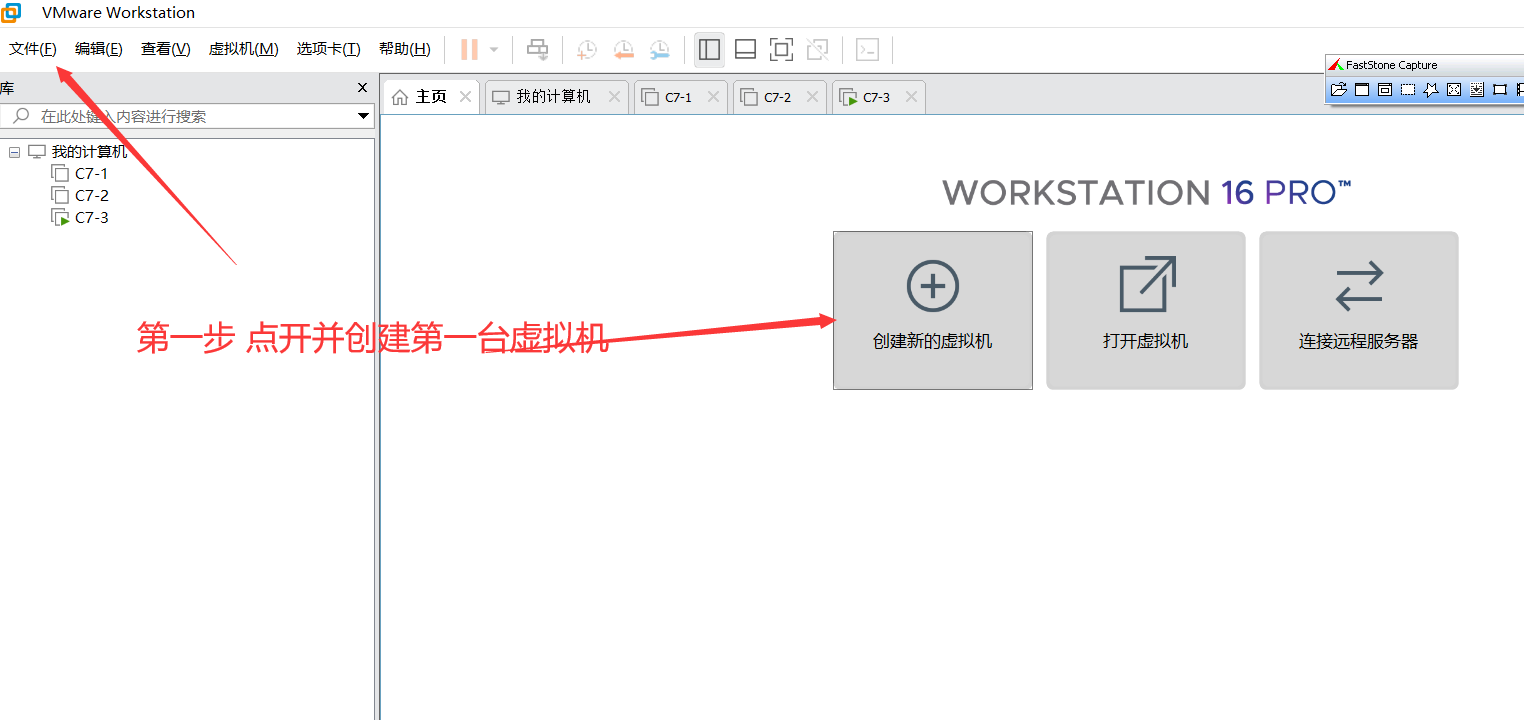Revert to snapshot using the clock-arrow icon
Screen dimensions: 1524x720
(x=623, y=49)
